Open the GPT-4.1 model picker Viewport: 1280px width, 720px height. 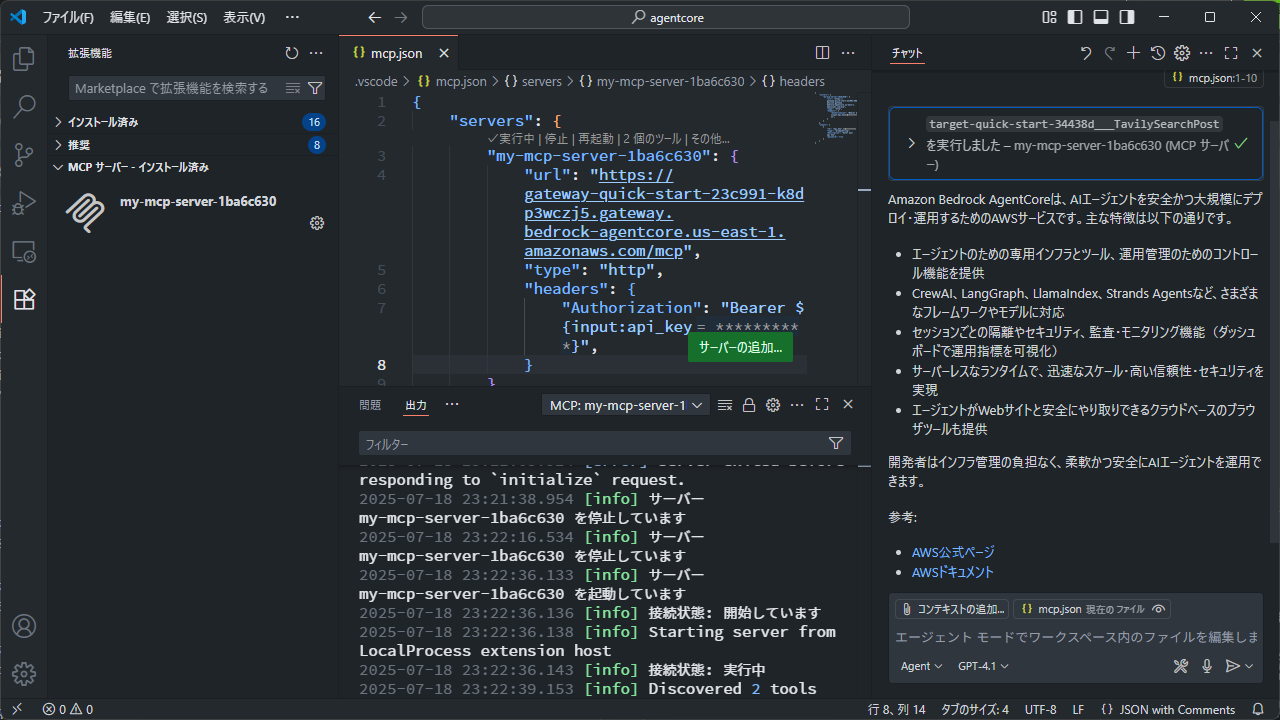point(983,666)
